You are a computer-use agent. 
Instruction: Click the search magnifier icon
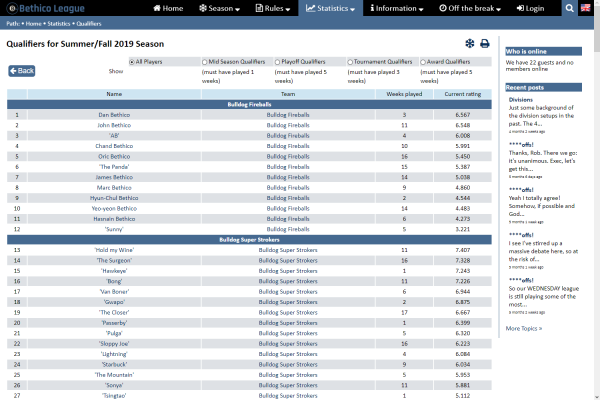point(568,8)
